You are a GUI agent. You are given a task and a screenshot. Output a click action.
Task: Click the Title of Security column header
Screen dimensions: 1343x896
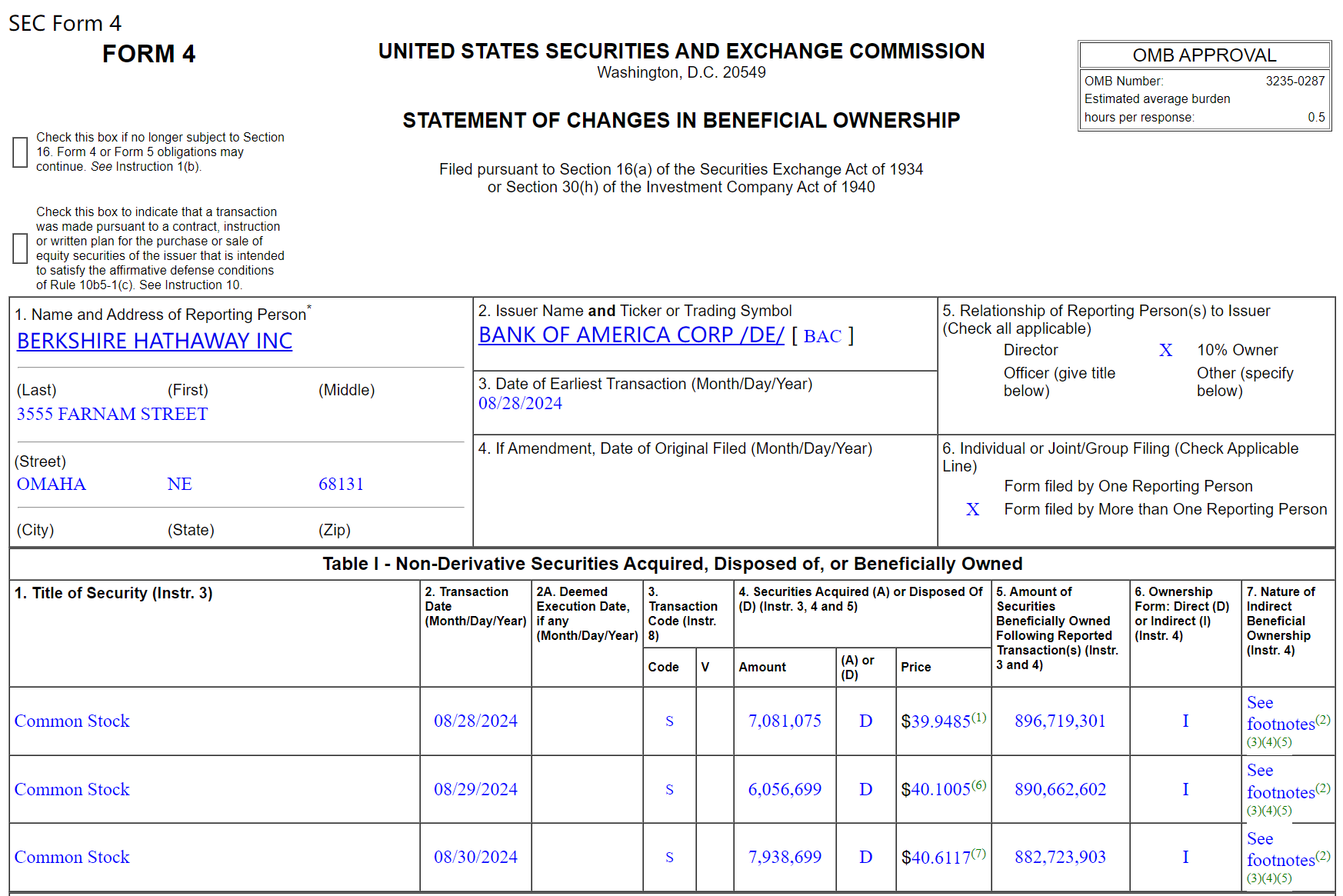114,593
